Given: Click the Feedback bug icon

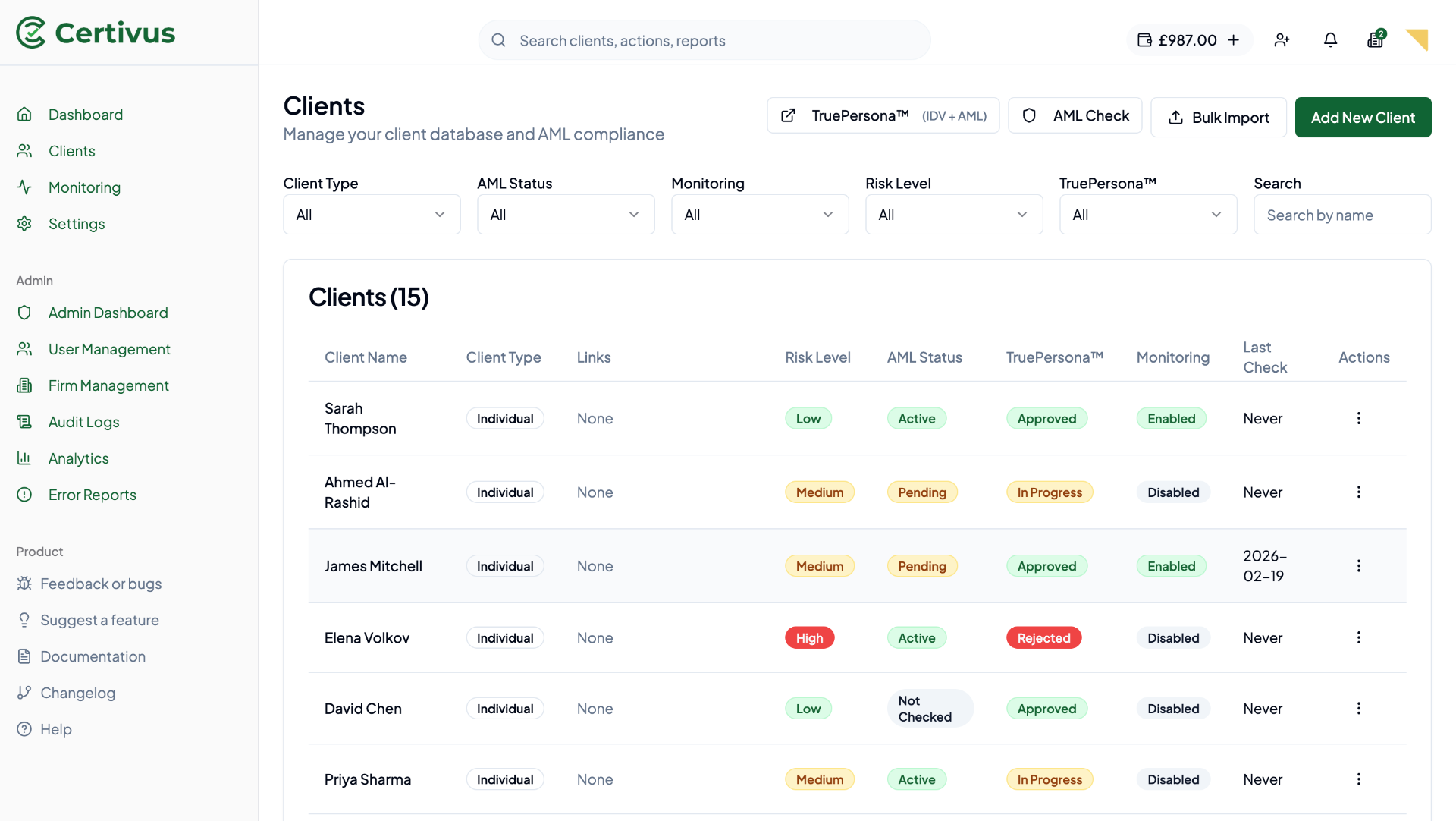Looking at the screenshot, I should [x=24, y=584].
